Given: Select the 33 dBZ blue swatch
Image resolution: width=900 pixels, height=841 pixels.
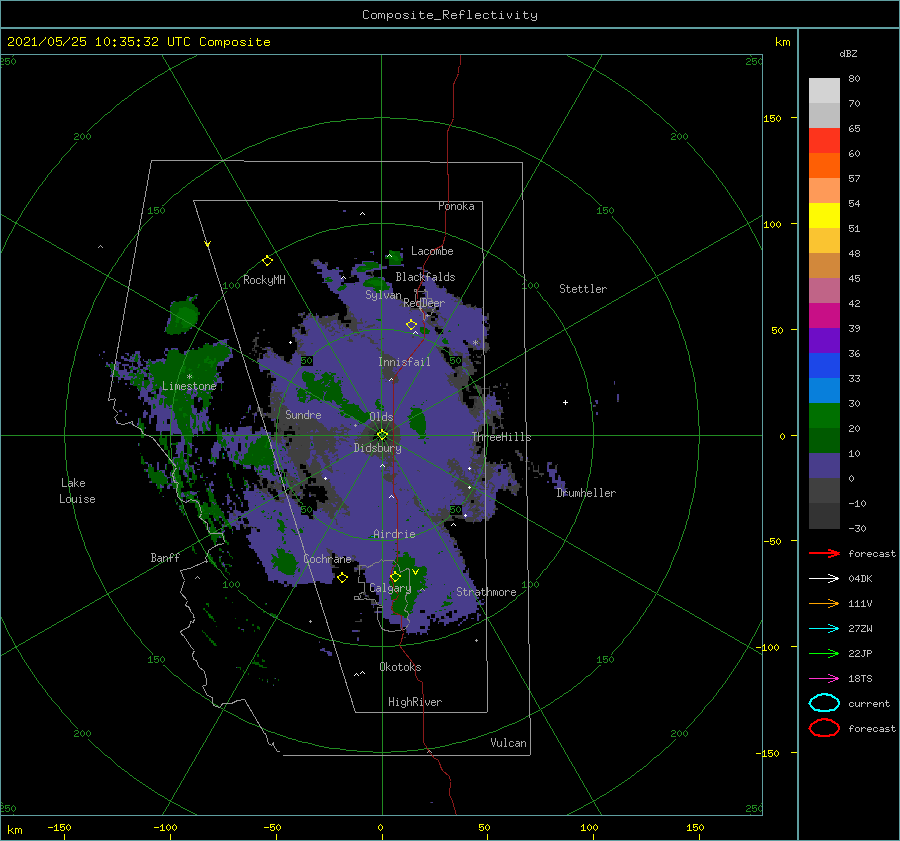Looking at the screenshot, I should click(824, 390).
